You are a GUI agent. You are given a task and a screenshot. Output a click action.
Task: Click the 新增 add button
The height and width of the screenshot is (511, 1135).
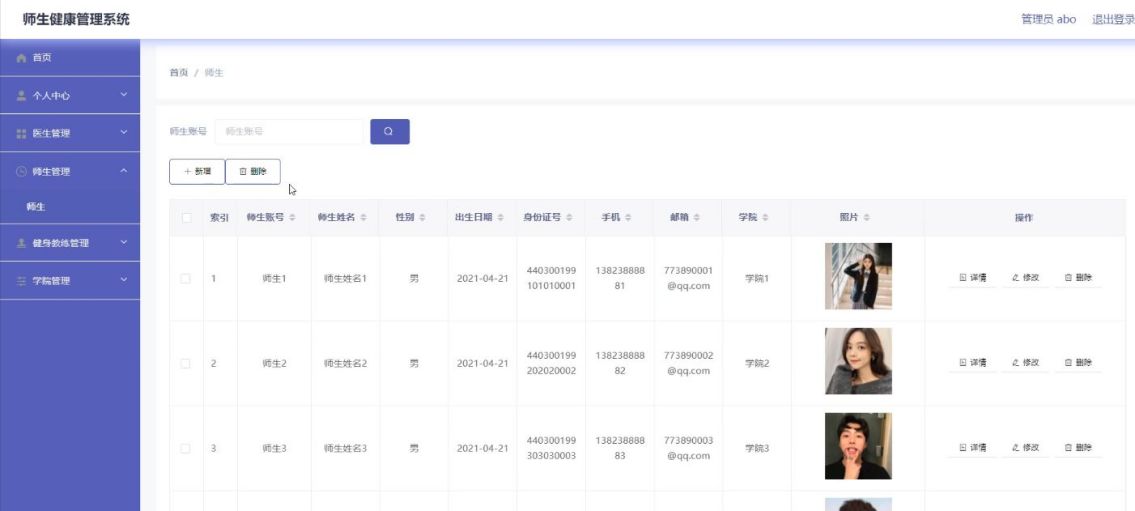[197, 172]
